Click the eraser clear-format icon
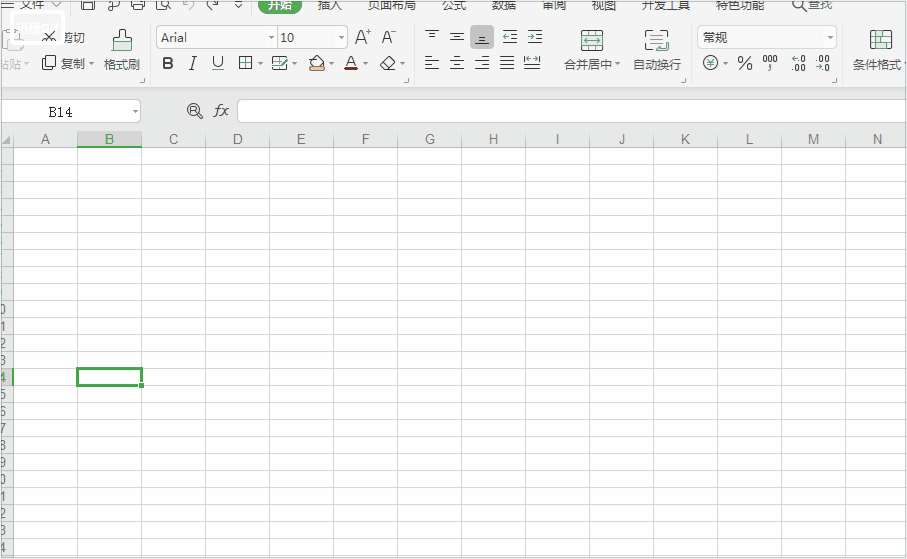 pos(388,63)
